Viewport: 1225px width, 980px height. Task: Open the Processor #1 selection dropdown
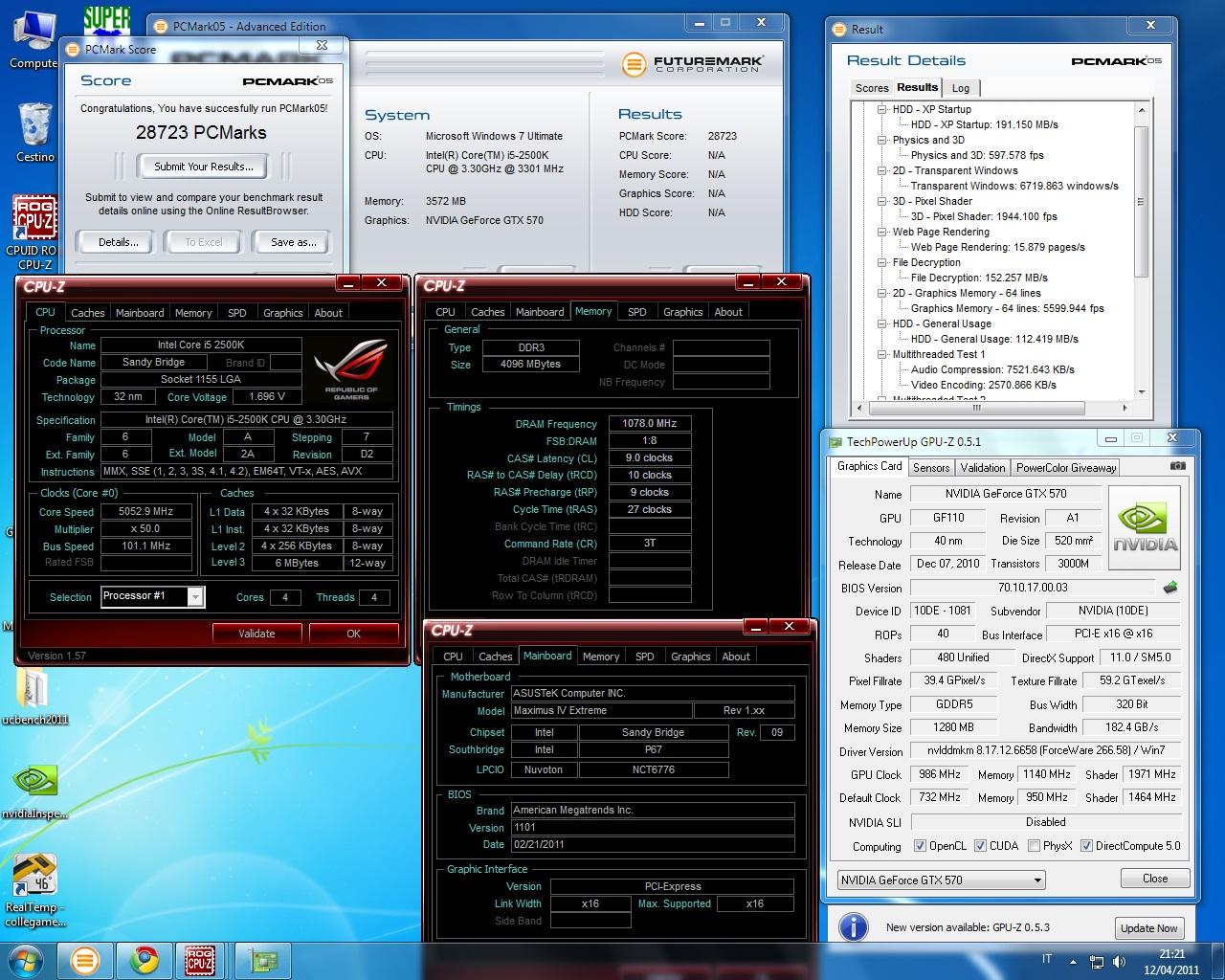coord(153,596)
